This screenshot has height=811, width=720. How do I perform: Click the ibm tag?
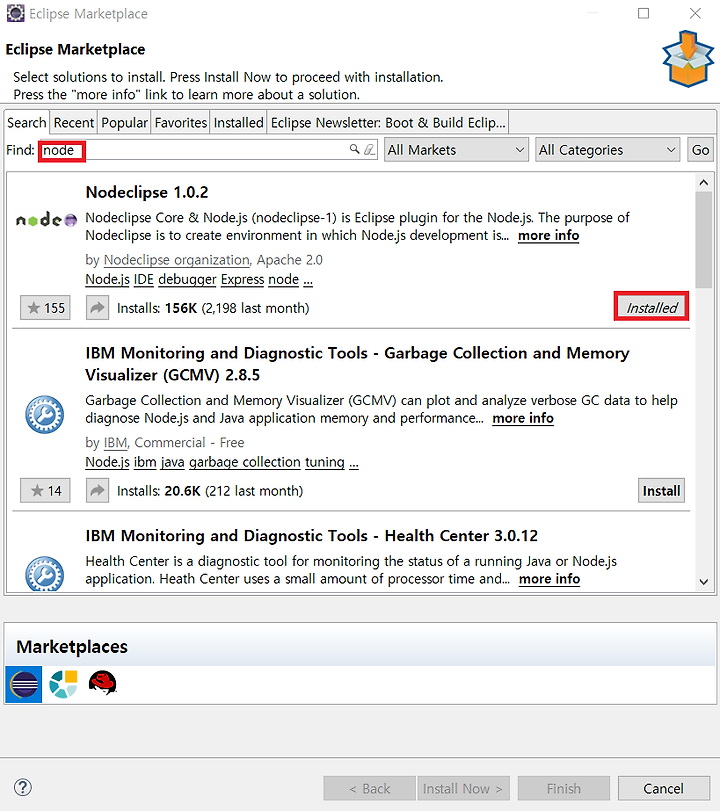145,462
